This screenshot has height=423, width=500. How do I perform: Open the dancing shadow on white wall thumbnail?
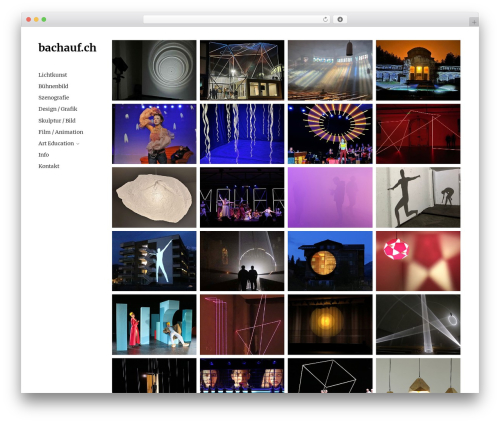click(x=418, y=198)
